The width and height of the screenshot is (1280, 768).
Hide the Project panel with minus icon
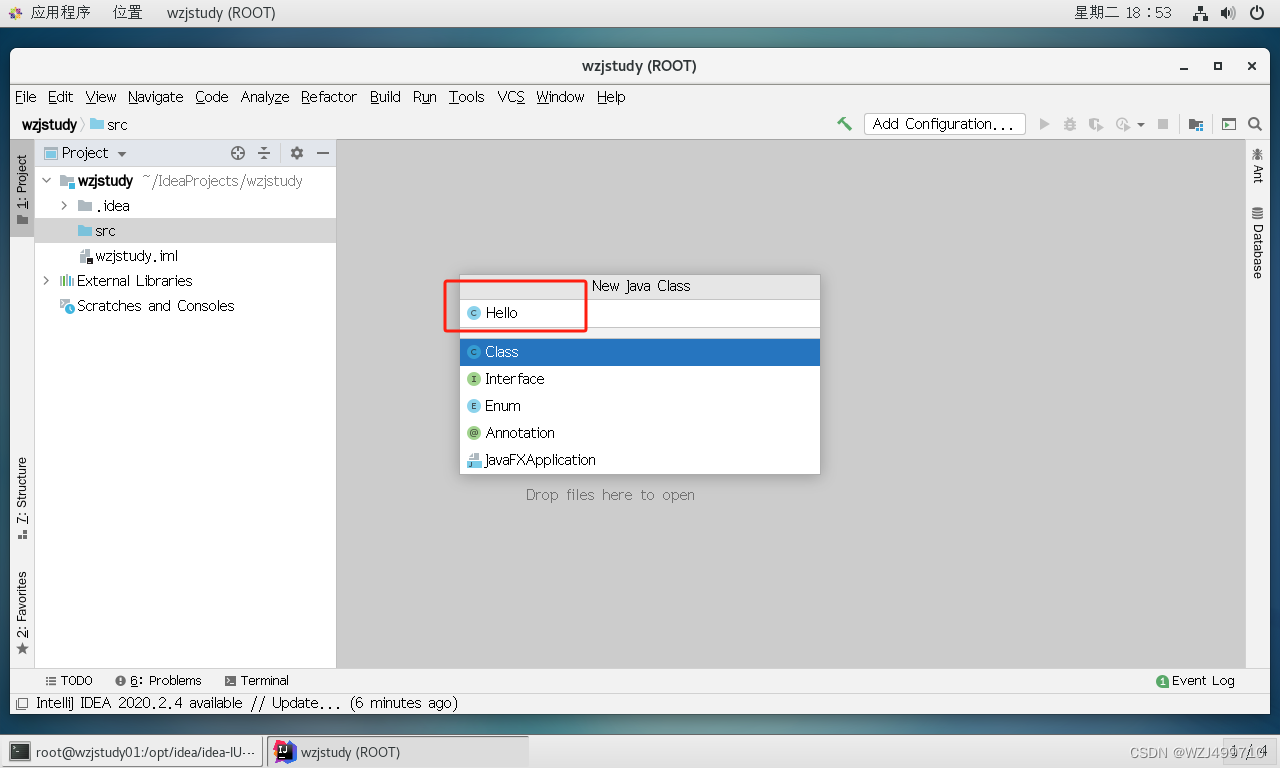coord(323,153)
